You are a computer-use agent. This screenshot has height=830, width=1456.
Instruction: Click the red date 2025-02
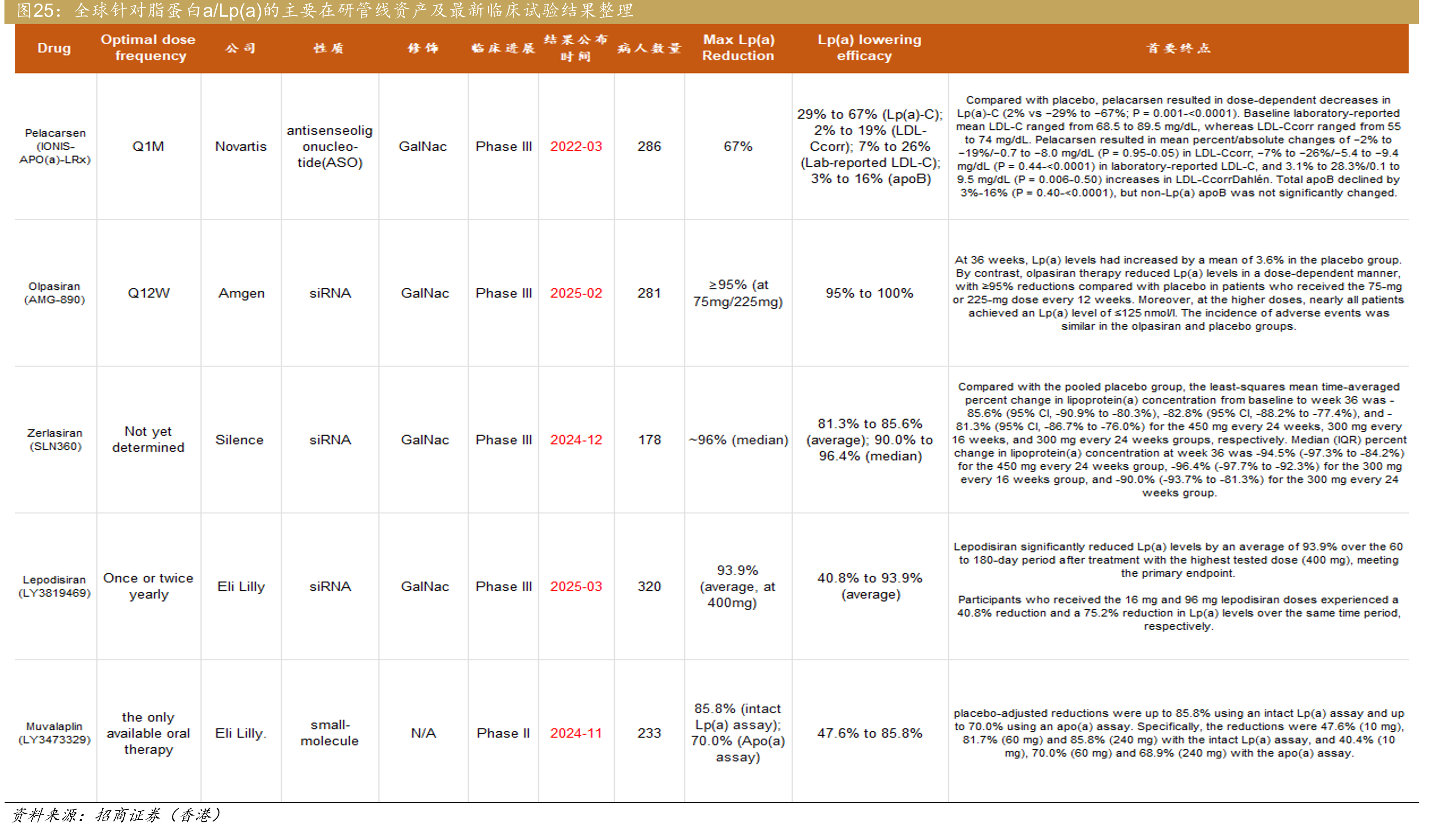click(575, 293)
